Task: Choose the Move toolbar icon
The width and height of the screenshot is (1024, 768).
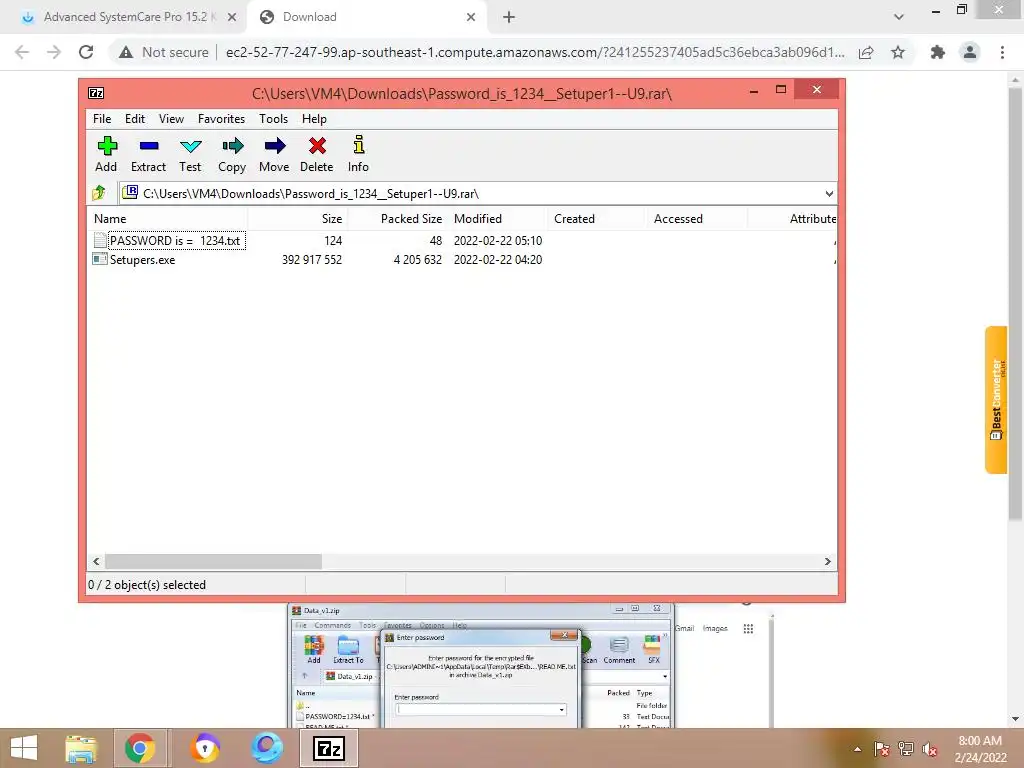Action: coord(274,154)
